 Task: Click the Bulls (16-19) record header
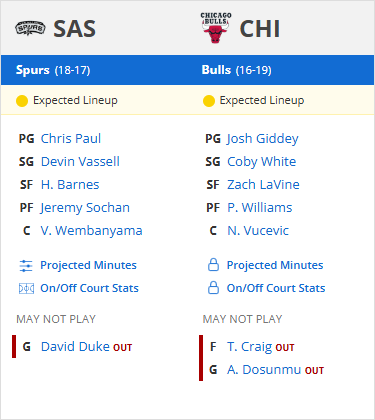(x=236, y=70)
